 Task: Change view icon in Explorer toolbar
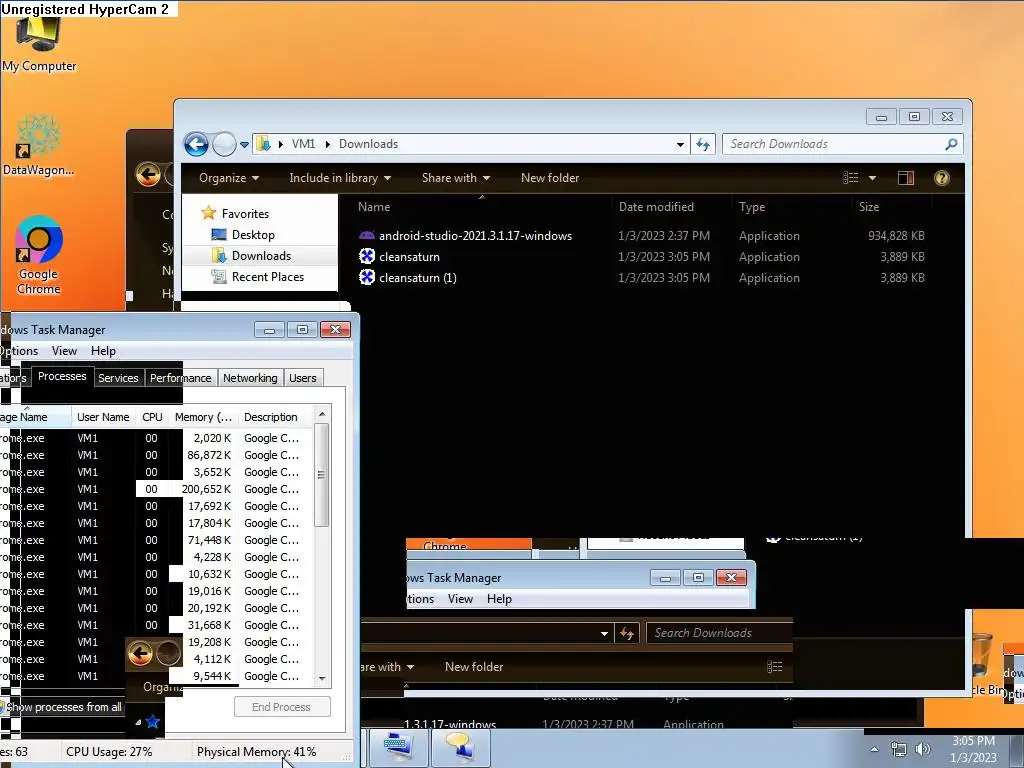850,178
